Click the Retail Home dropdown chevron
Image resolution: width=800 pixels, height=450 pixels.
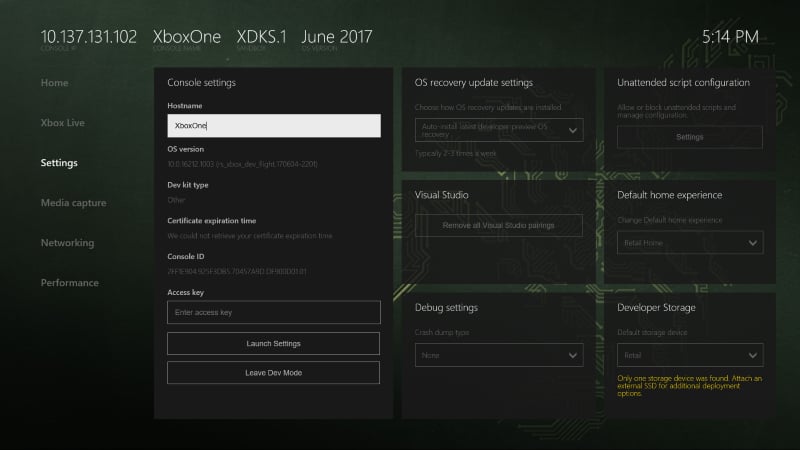[x=753, y=243]
